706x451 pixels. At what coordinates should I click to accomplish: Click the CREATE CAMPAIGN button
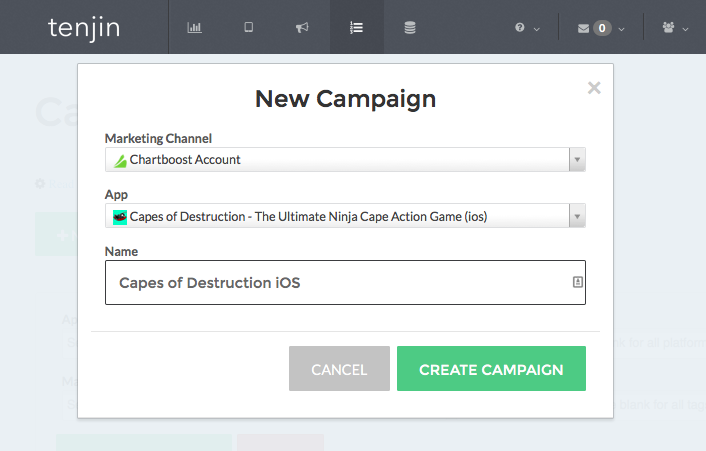[491, 369]
